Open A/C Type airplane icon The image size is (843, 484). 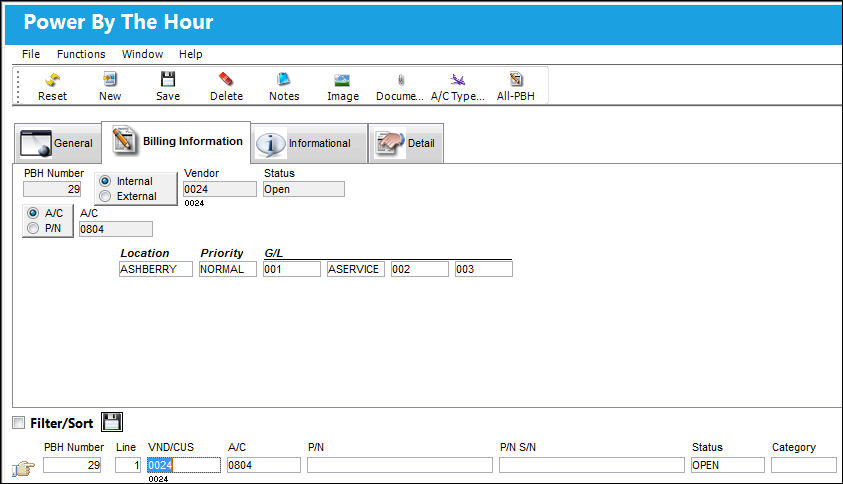coord(458,80)
